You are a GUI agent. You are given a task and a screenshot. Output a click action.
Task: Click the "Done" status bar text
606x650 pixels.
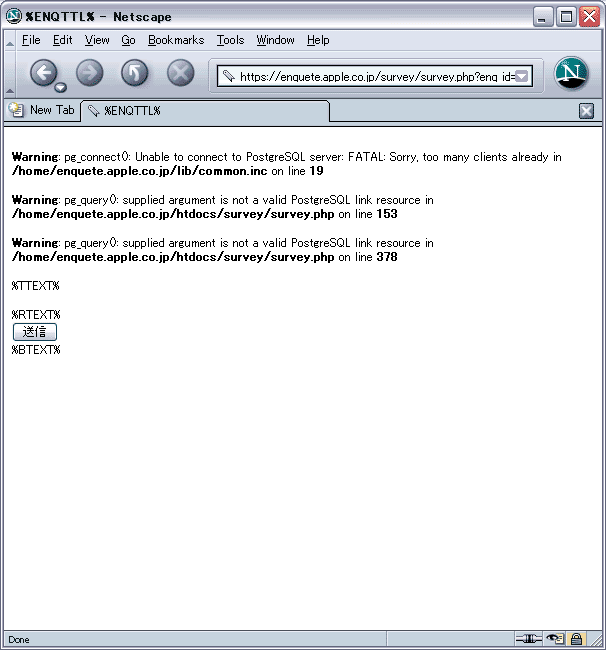[19, 640]
